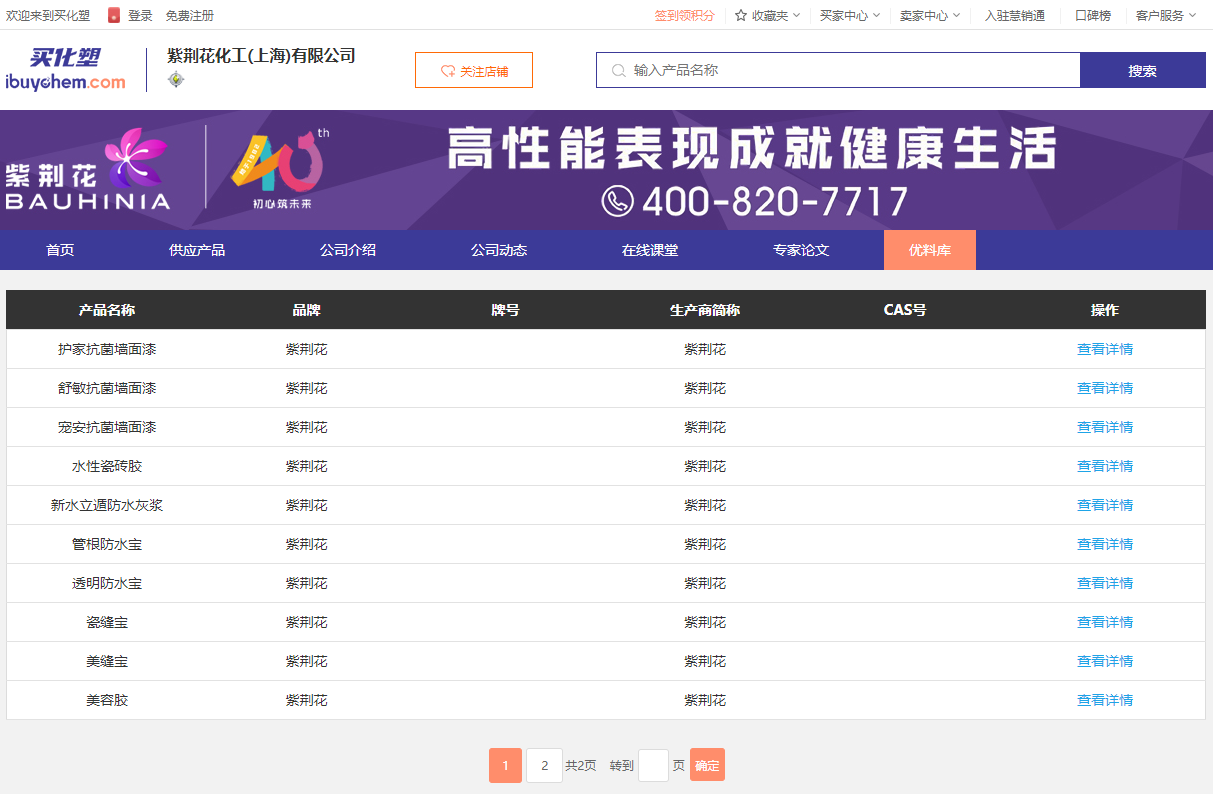Image resolution: width=1213 pixels, height=794 pixels.
Task: Click the 登录 link
Action: (140, 15)
